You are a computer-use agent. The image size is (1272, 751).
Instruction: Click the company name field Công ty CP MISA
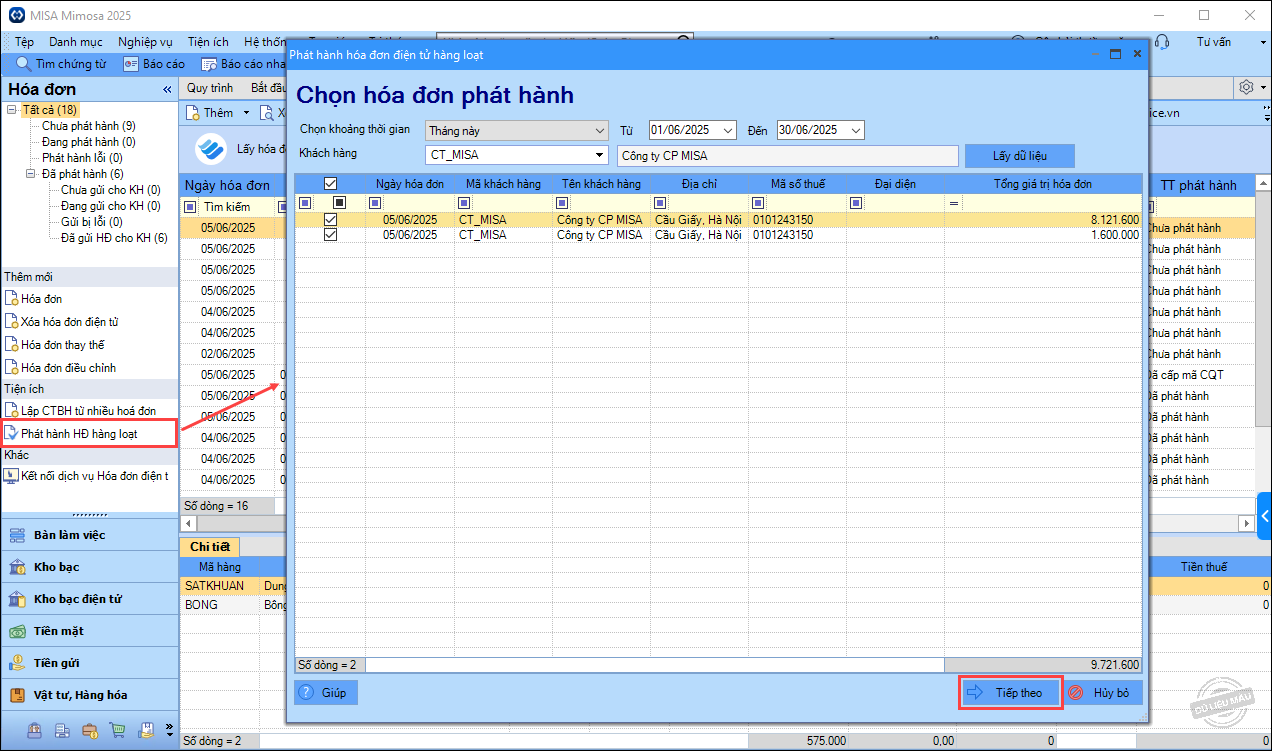[788, 156]
